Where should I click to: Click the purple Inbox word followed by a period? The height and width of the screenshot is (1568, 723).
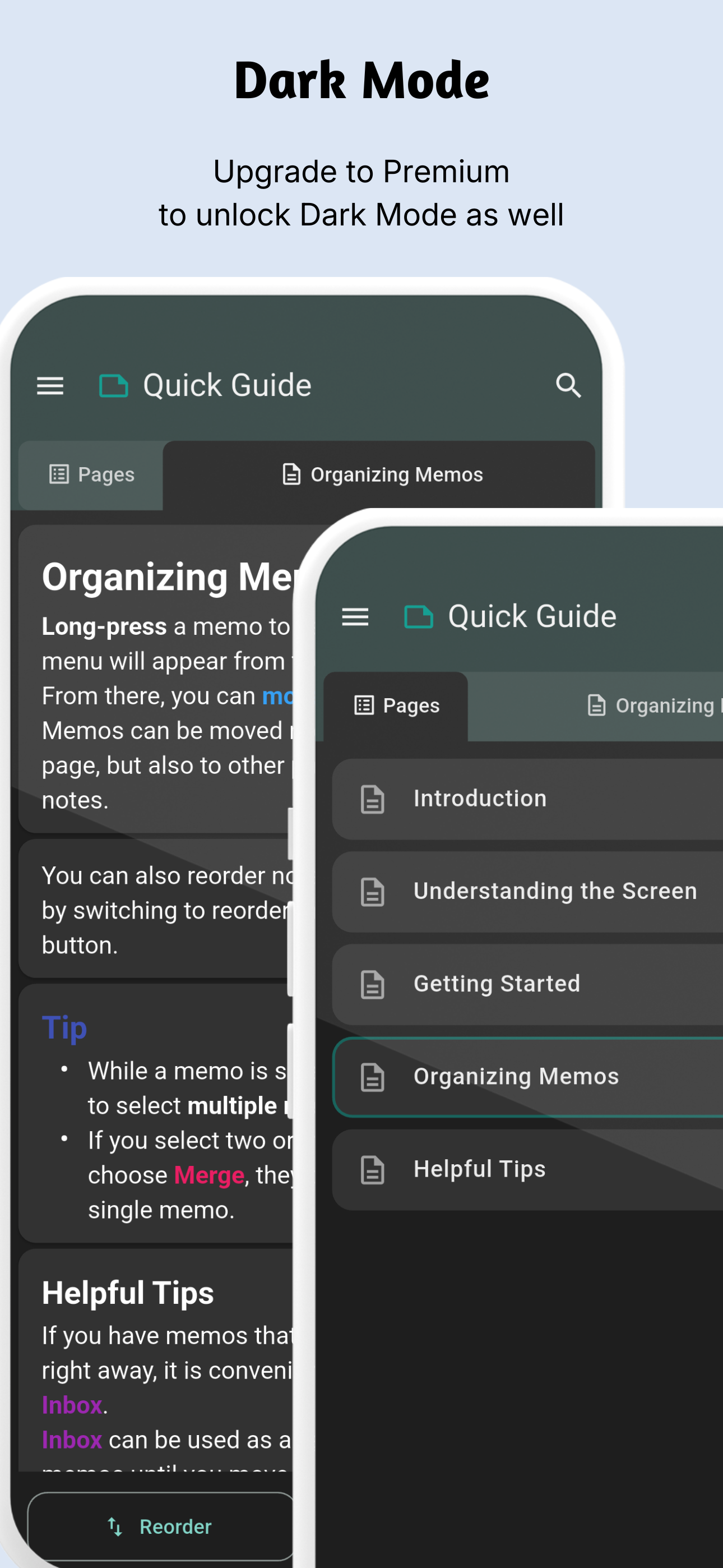point(72,1405)
